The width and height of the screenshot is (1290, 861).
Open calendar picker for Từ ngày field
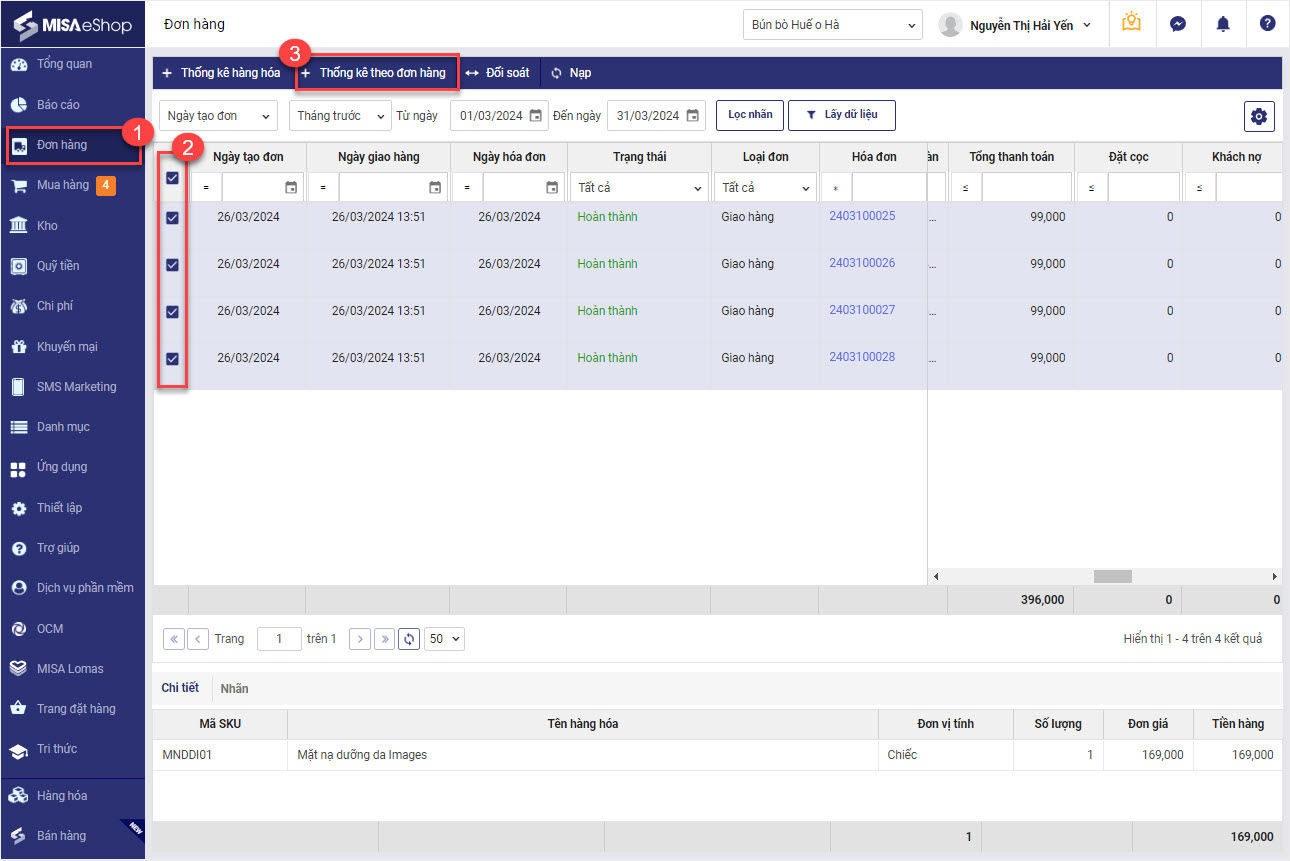tap(536, 116)
